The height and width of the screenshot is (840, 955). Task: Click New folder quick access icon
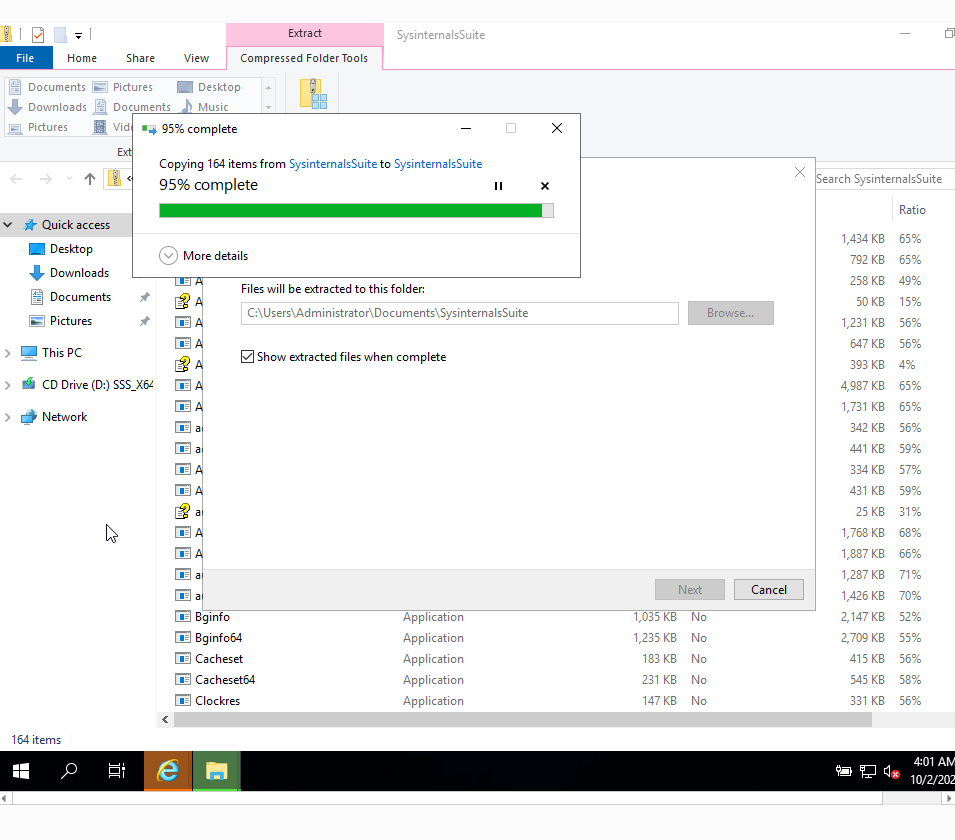click(x=60, y=35)
